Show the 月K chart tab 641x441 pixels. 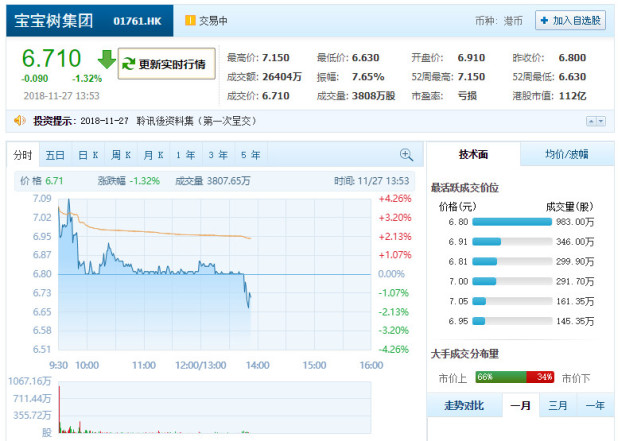pyautogui.click(x=154, y=155)
